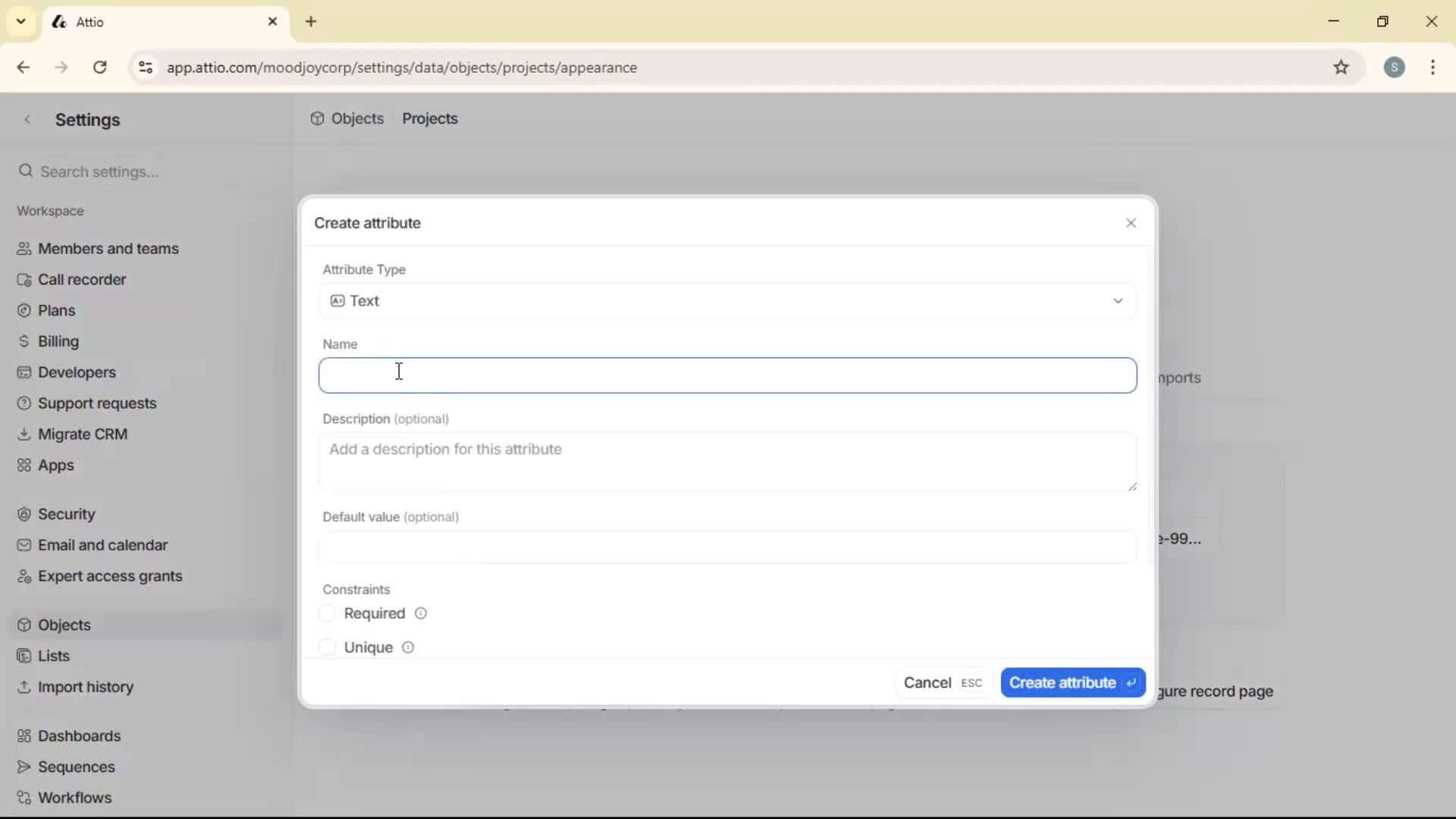
Task: Enable the Required constraint
Action: [x=328, y=613]
